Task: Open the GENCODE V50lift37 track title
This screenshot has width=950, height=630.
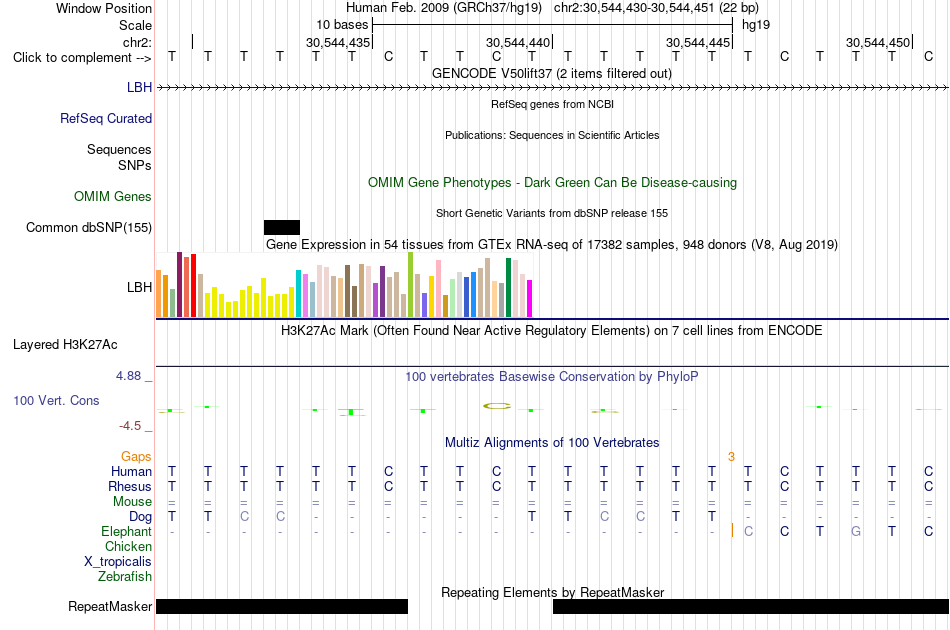Action: [x=552, y=74]
